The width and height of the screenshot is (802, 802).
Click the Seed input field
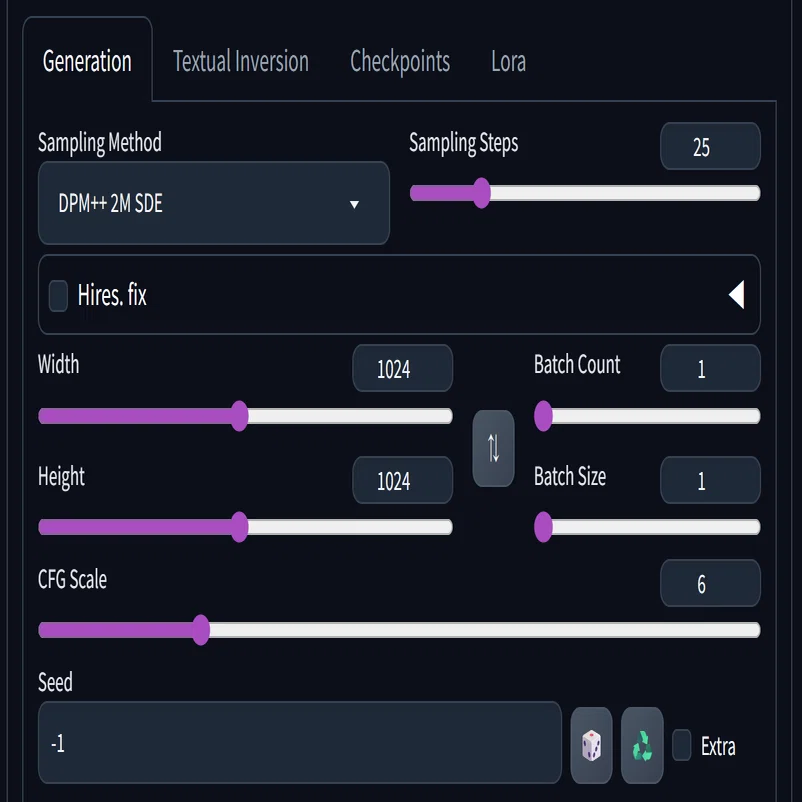(x=300, y=743)
